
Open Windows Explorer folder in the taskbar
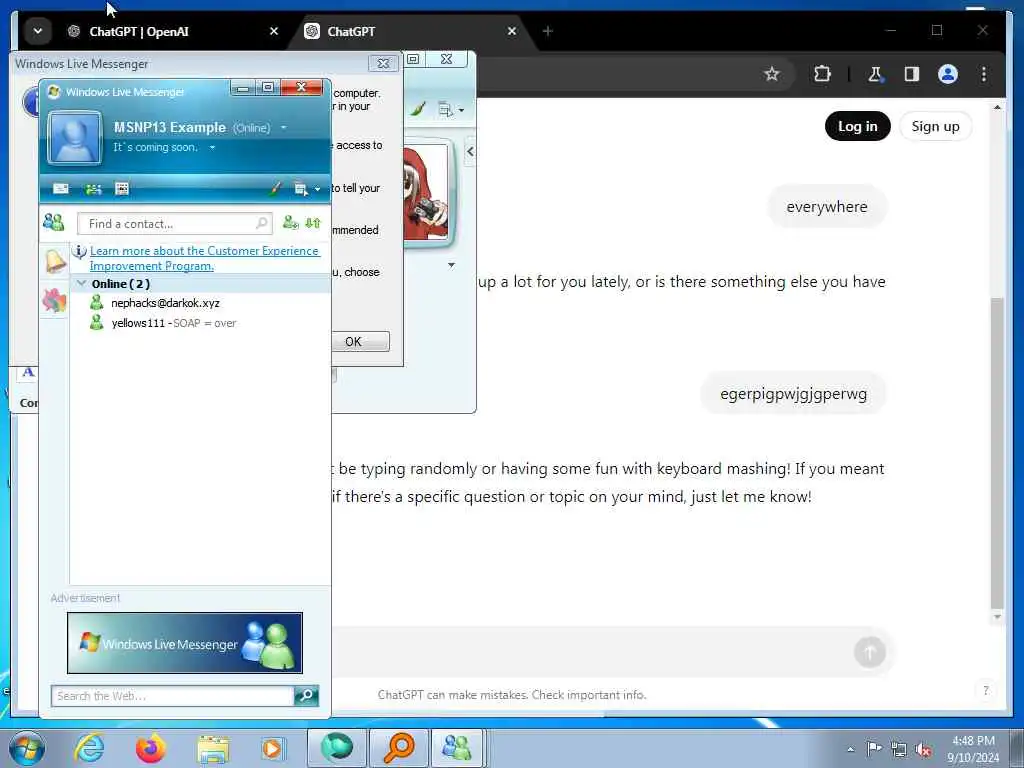[213, 749]
